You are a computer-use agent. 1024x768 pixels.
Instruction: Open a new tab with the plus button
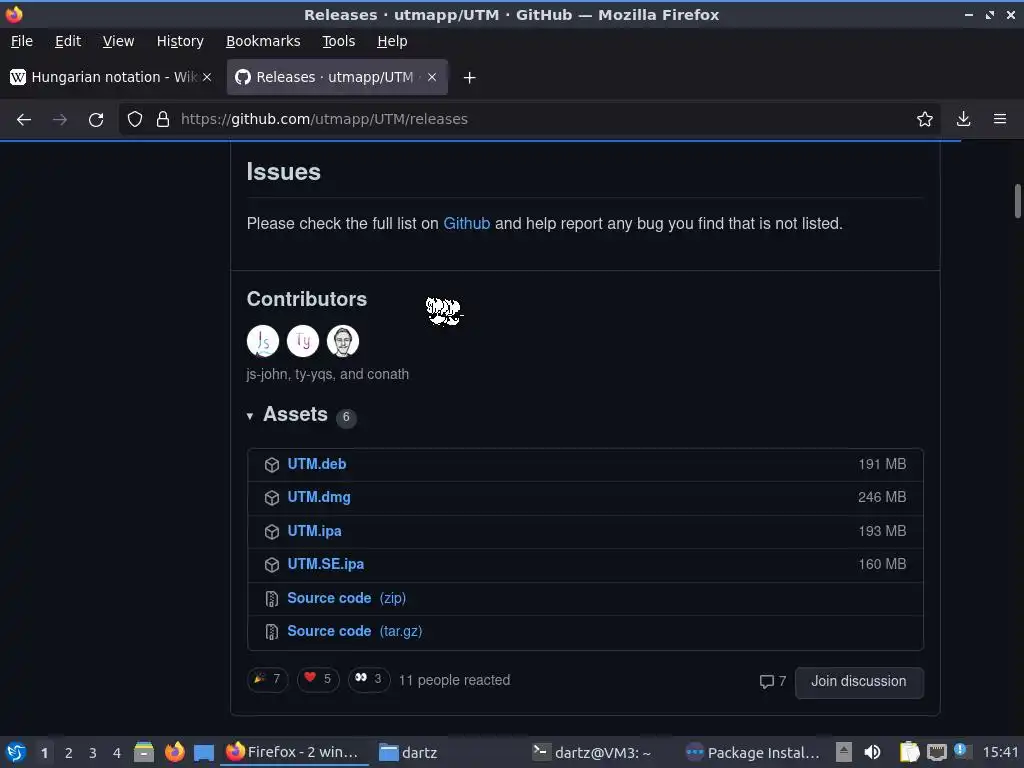click(469, 78)
